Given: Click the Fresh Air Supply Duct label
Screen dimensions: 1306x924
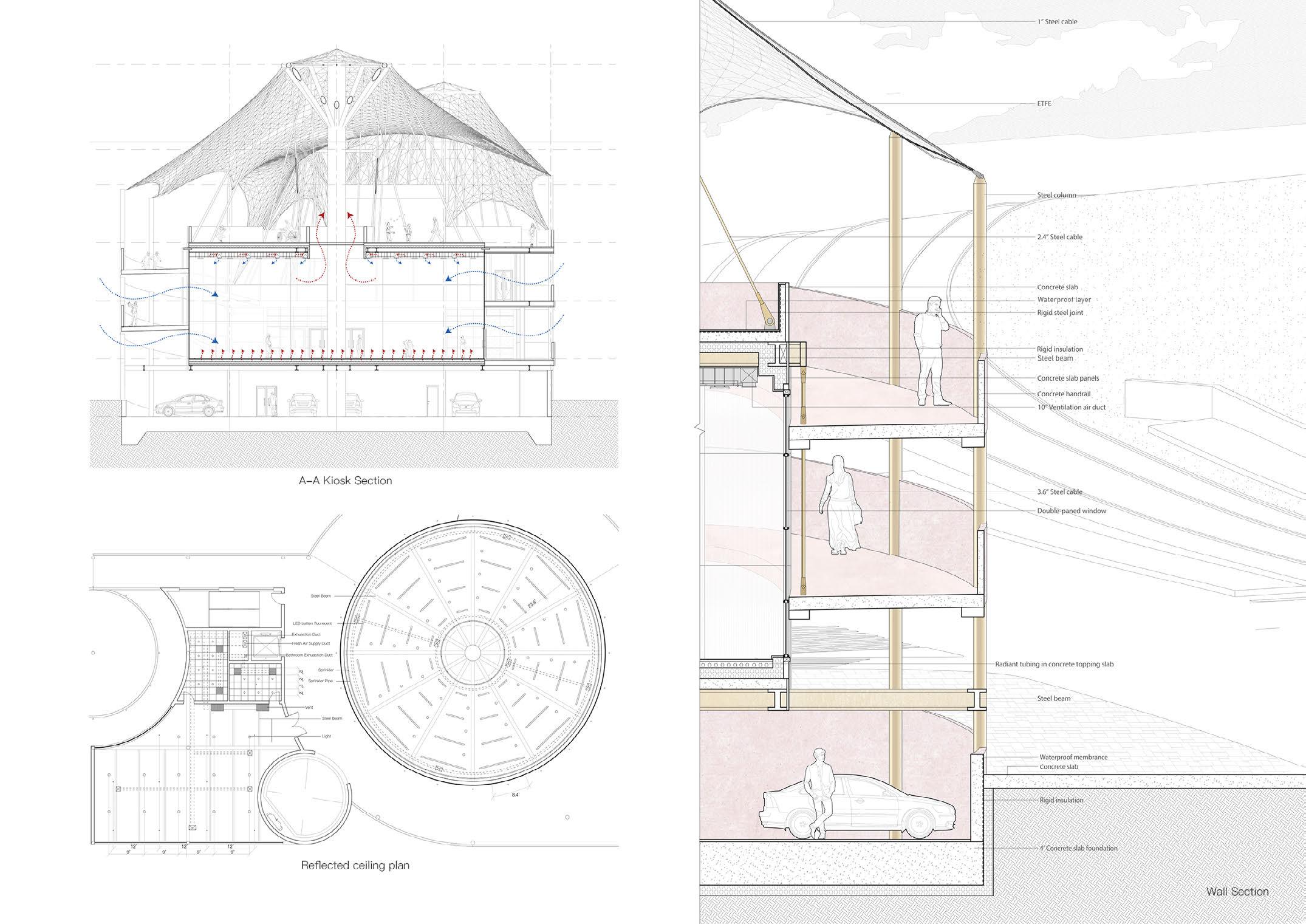Looking at the screenshot, I should 311,643.
